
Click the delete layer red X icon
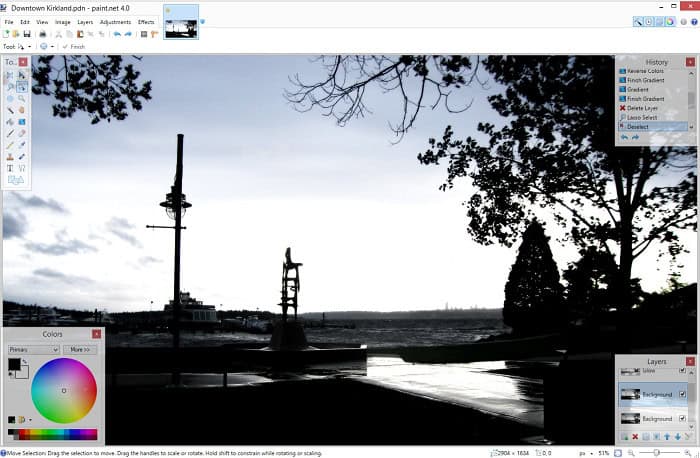point(635,437)
